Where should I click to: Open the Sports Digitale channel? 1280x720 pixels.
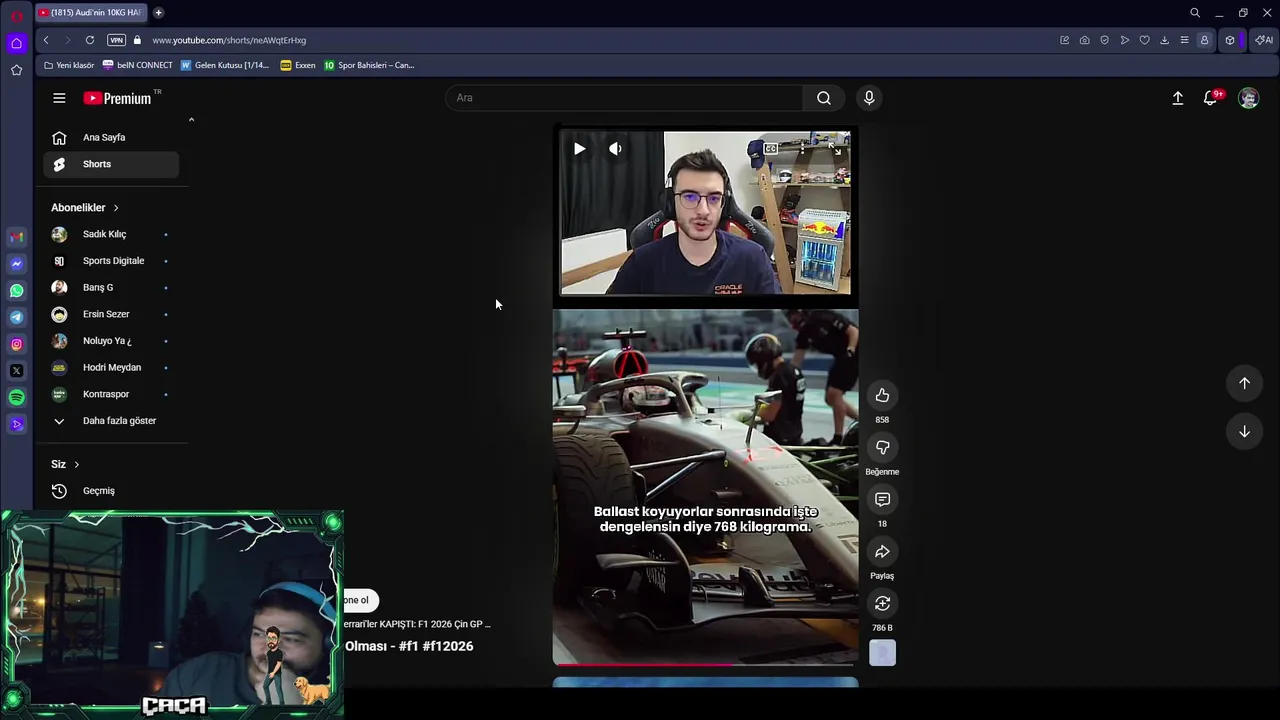coord(111,261)
